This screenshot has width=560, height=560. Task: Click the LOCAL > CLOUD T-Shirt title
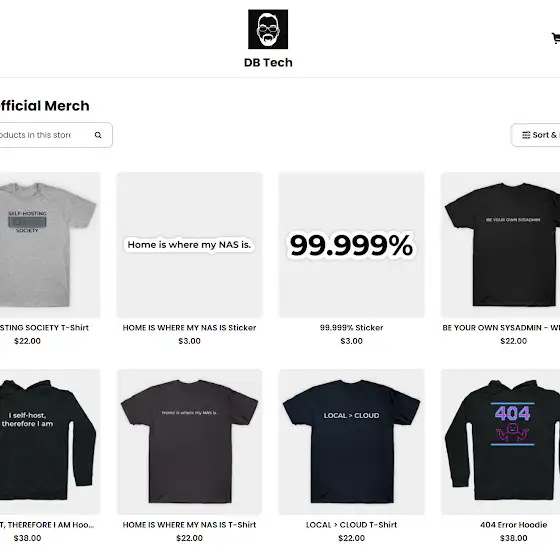(351, 525)
